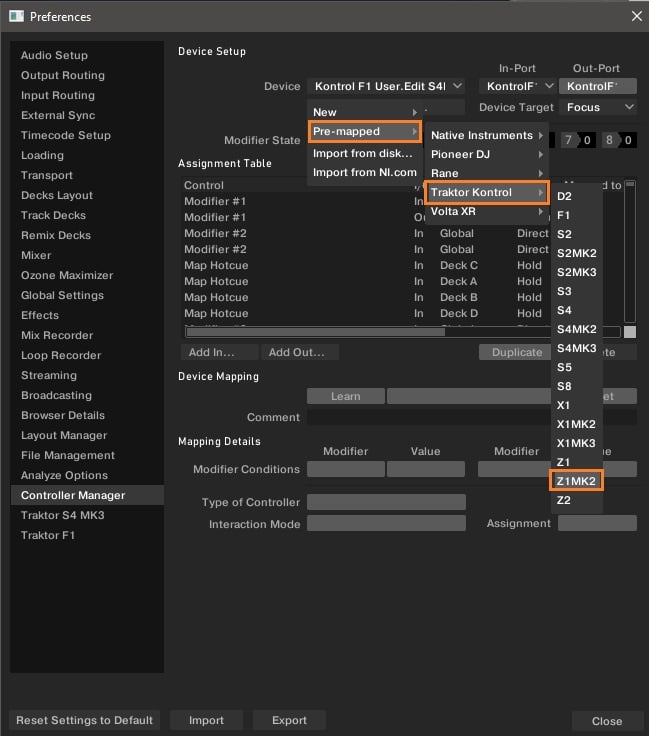Click Reset Settings to Default button

pos(84,721)
